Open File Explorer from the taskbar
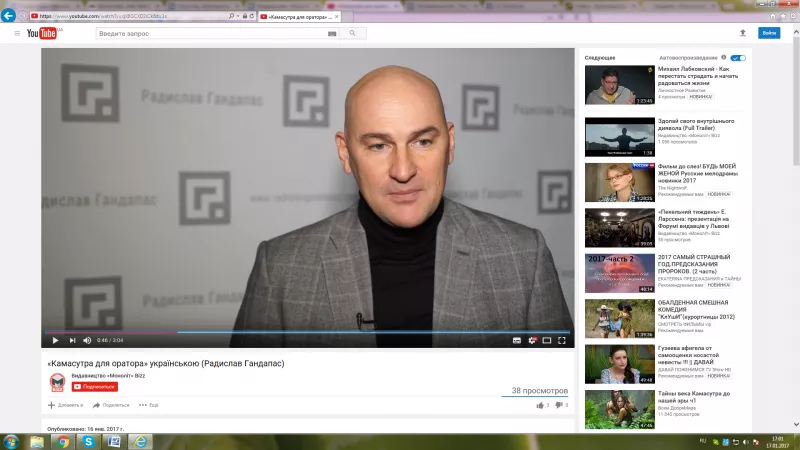Viewport: 800px width, 450px height. pos(37,442)
